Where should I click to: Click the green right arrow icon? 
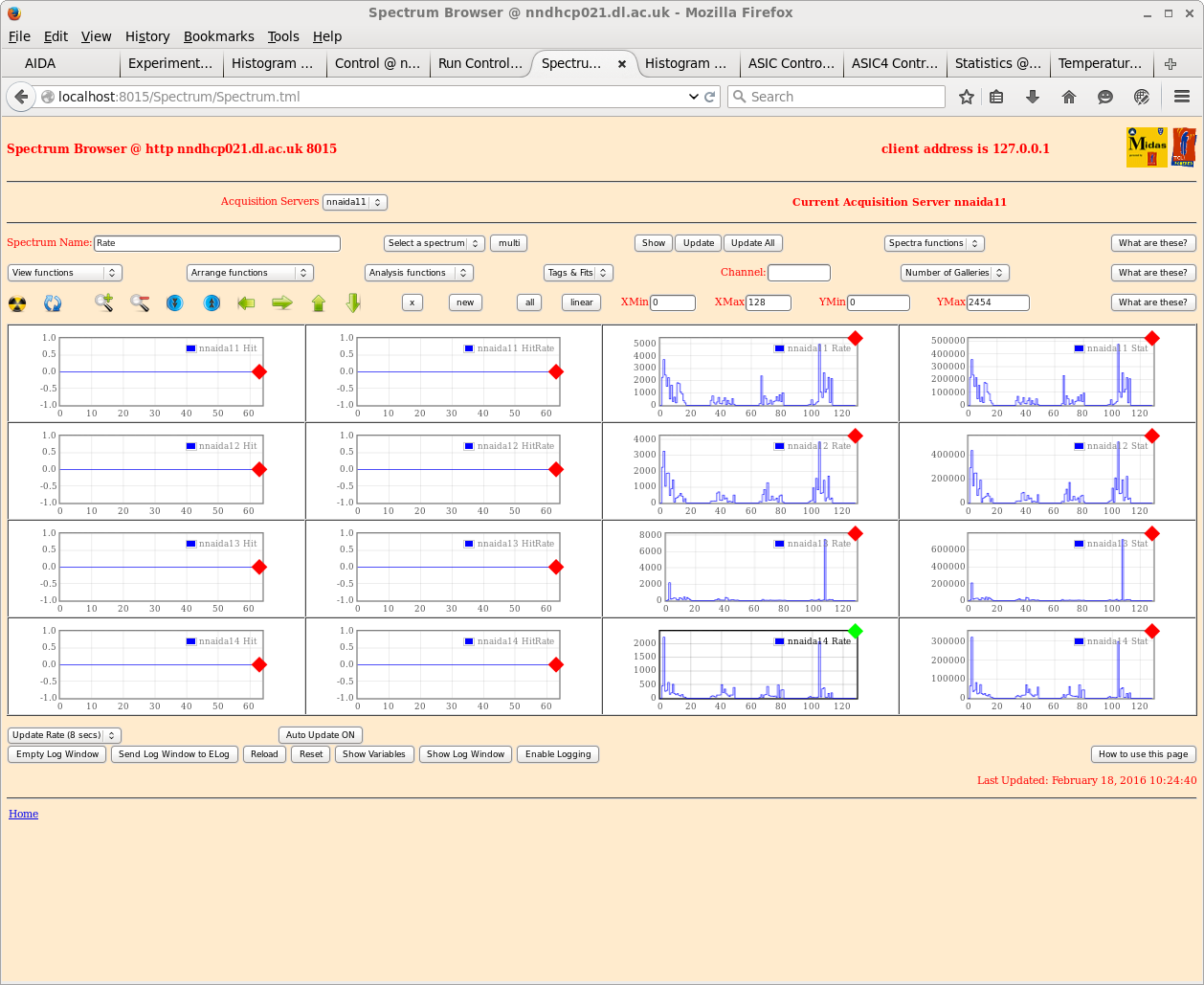[282, 302]
